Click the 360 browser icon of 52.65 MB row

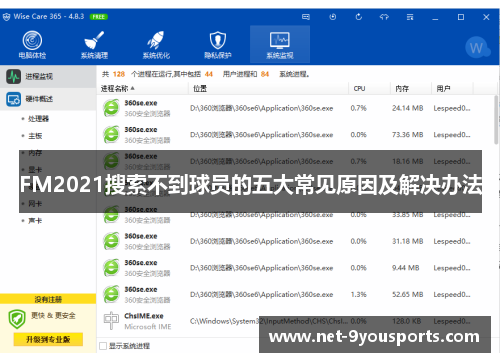point(111,295)
